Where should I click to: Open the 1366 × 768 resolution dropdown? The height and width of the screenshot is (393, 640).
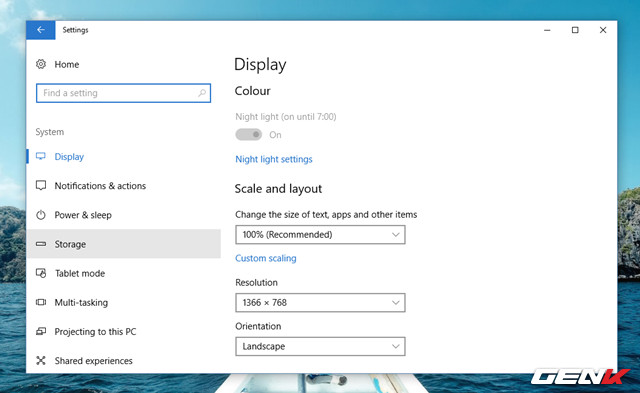320,302
